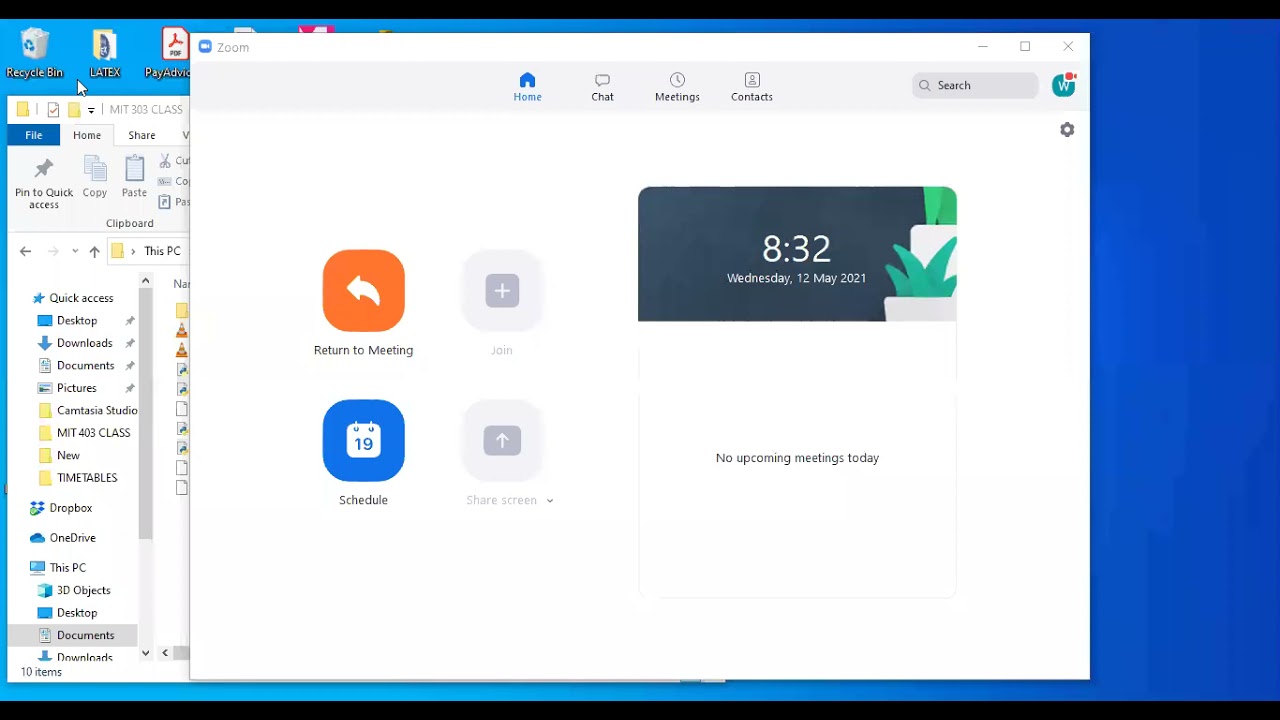1280x720 pixels.
Task: Open the LATEX desktop folder icon
Action: pyautogui.click(x=104, y=53)
